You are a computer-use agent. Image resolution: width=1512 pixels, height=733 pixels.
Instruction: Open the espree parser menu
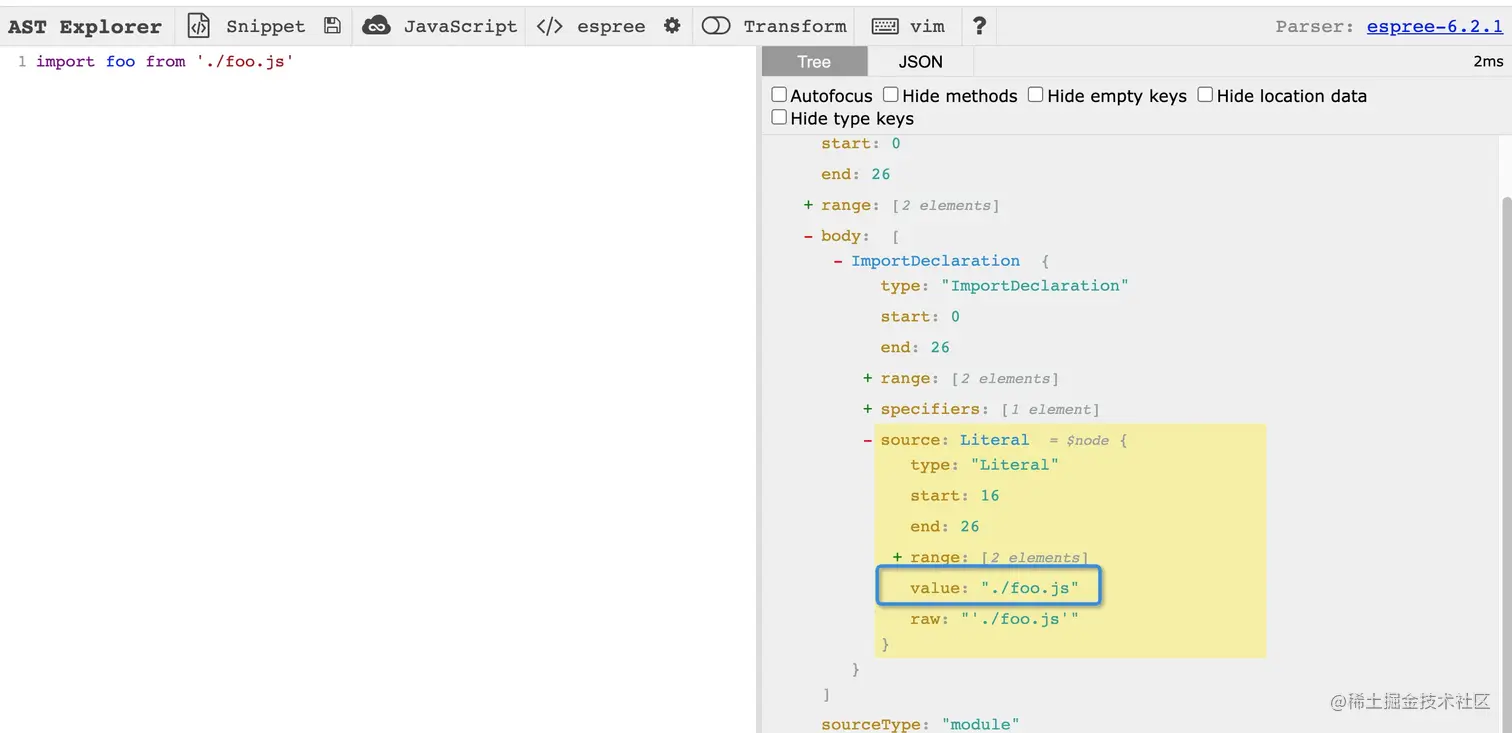[611, 26]
